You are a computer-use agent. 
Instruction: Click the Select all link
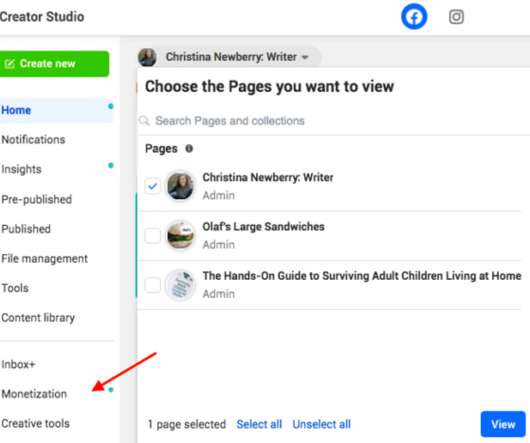click(x=259, y=424)
